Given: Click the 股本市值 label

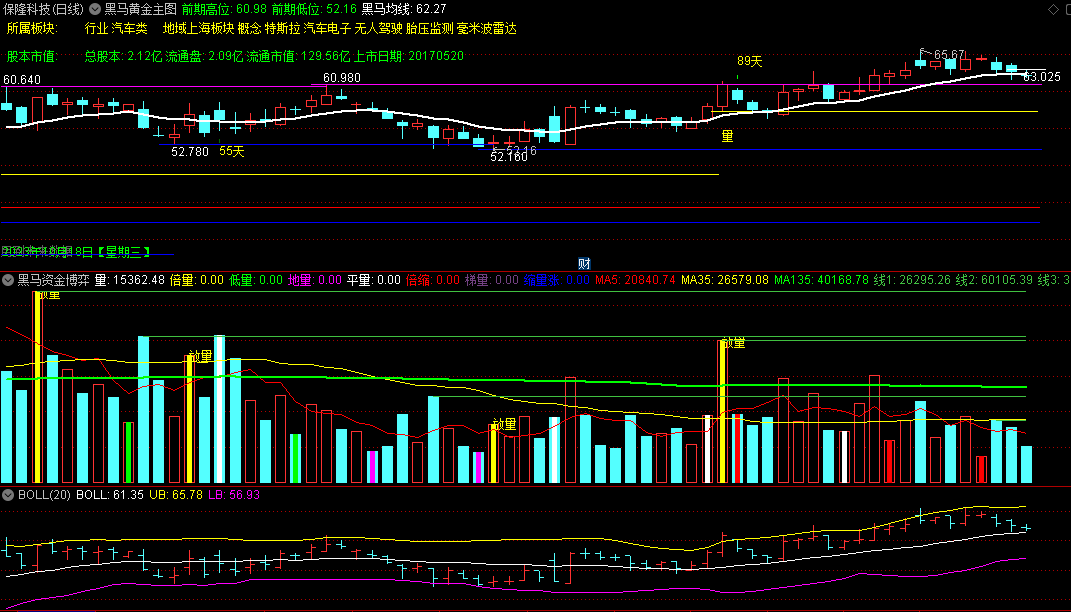Looking at the screenshot, I should coord(32,56).
